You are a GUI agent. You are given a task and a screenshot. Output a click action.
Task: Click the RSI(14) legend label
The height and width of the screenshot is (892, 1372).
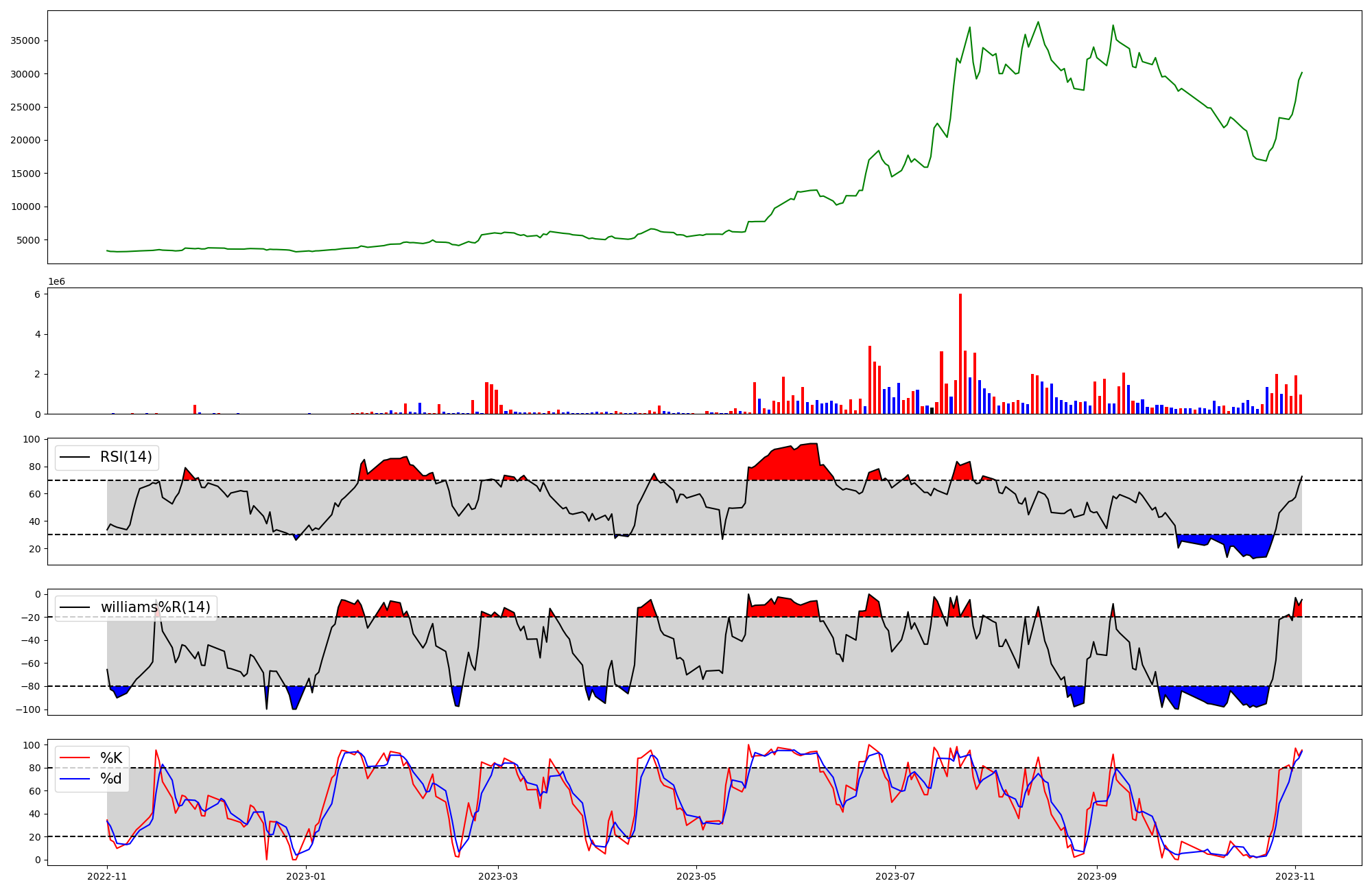pos(126,457)
